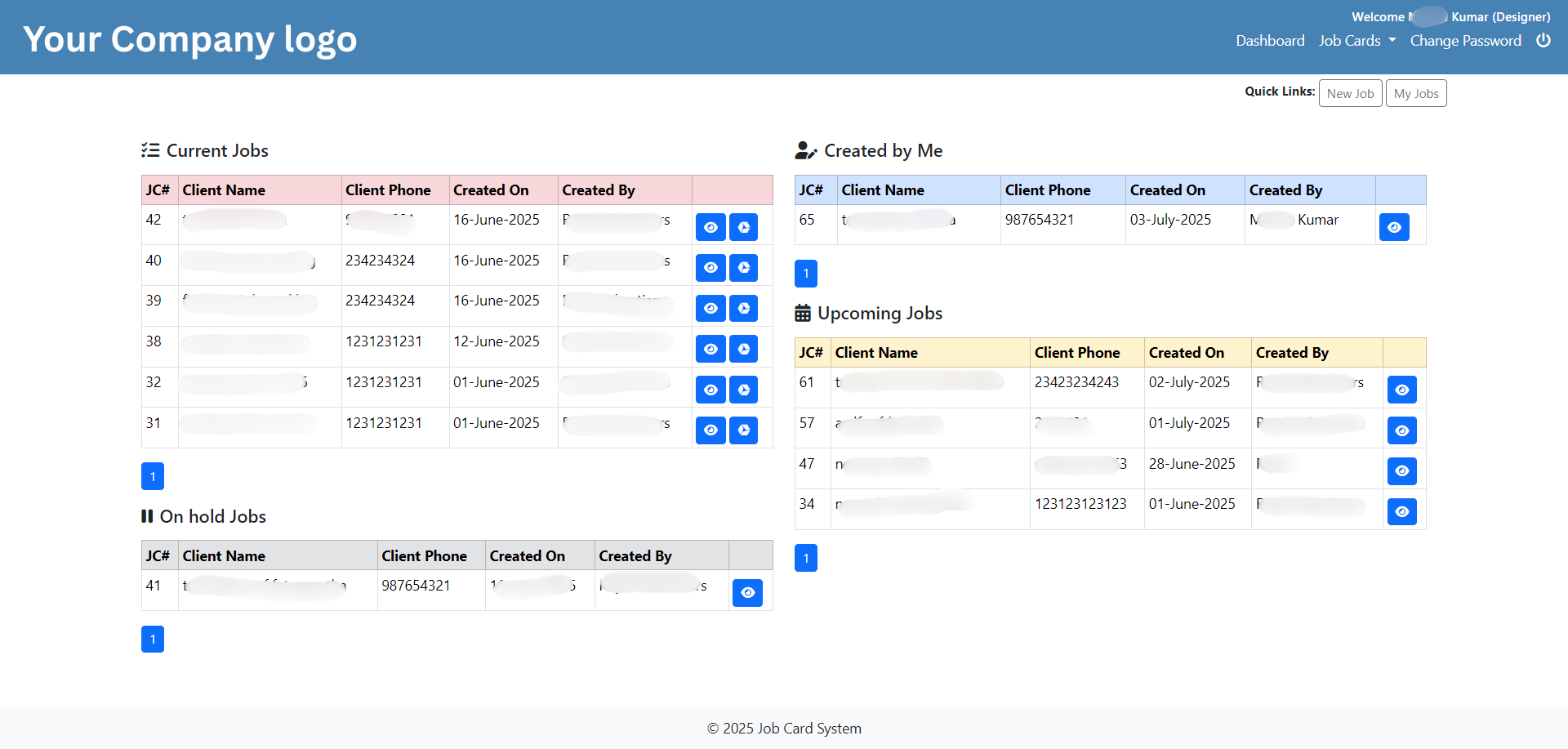View job card 39 in Current Jobs
The height and width of the screenshot is (749, 1568).
pyautogui.click(x=710, y=308)
